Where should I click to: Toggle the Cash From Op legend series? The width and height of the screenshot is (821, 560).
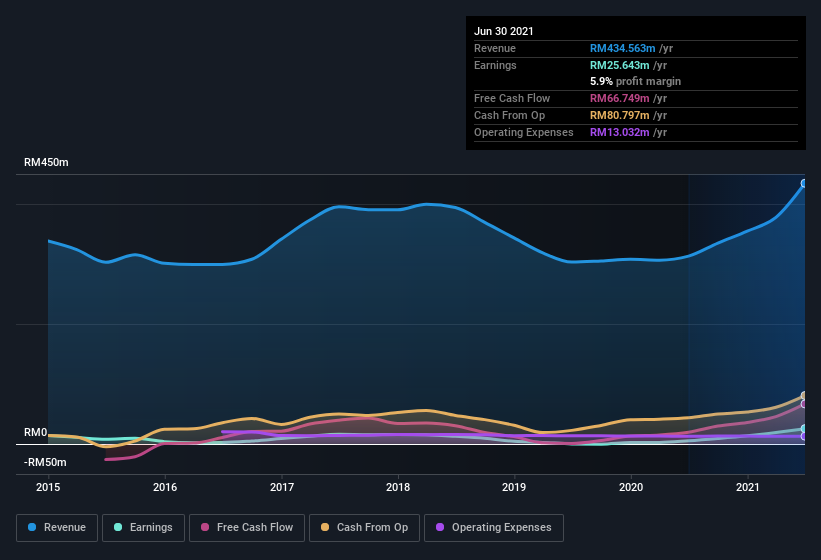point(364,528)
